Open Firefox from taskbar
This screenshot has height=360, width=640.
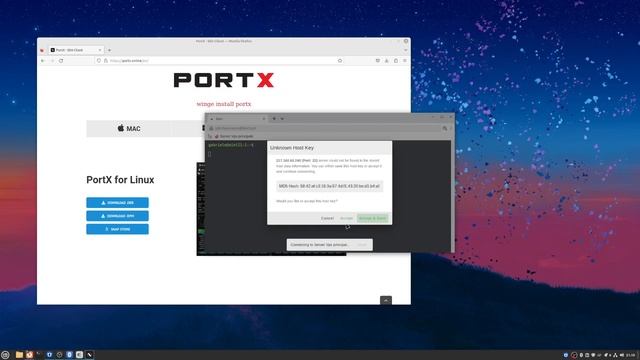29,355
